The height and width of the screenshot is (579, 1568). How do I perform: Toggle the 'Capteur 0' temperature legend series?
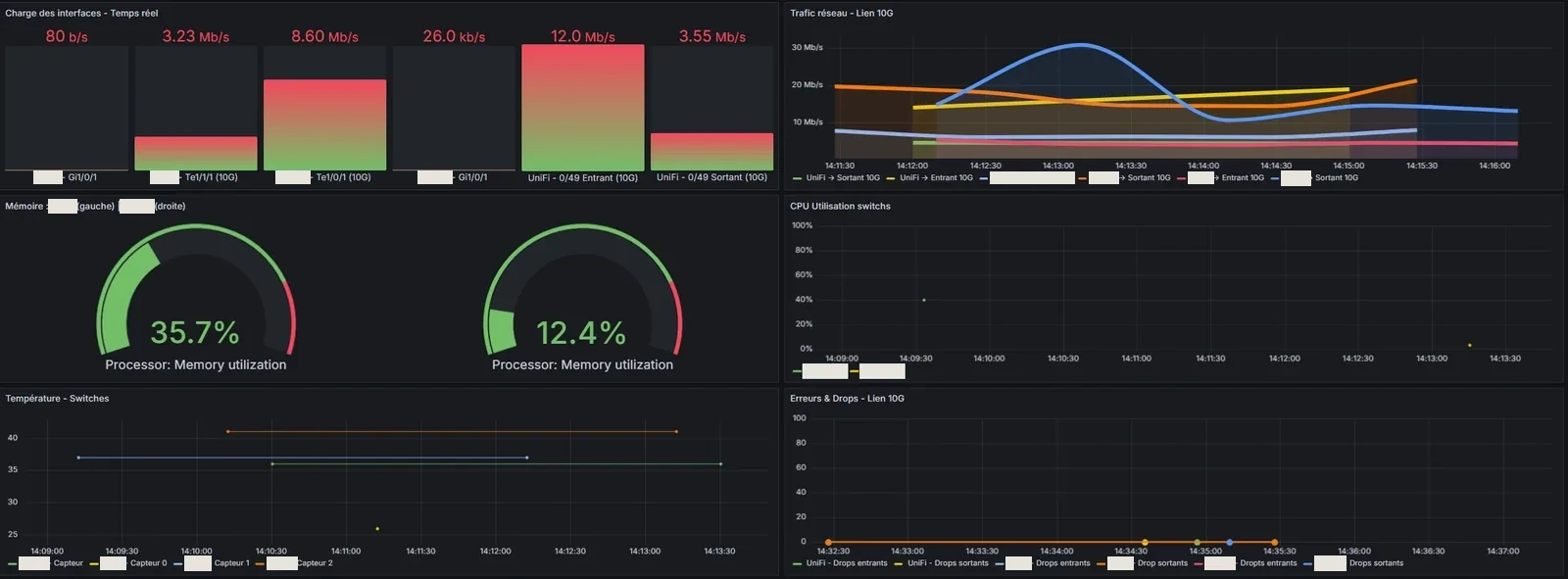128,563
